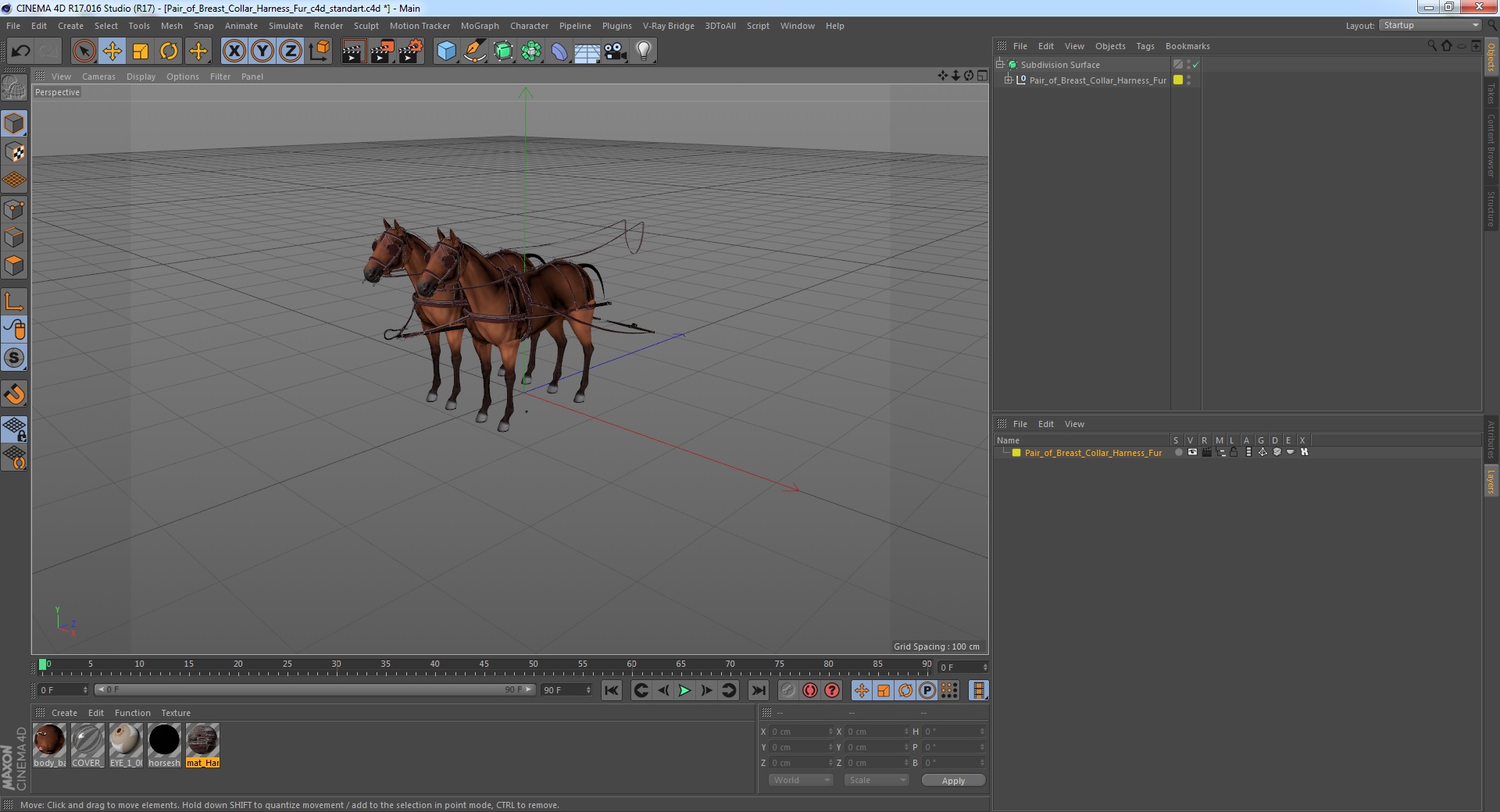
Task: Collapse the Subdivision Surface tree item
Action: (999, 64)
